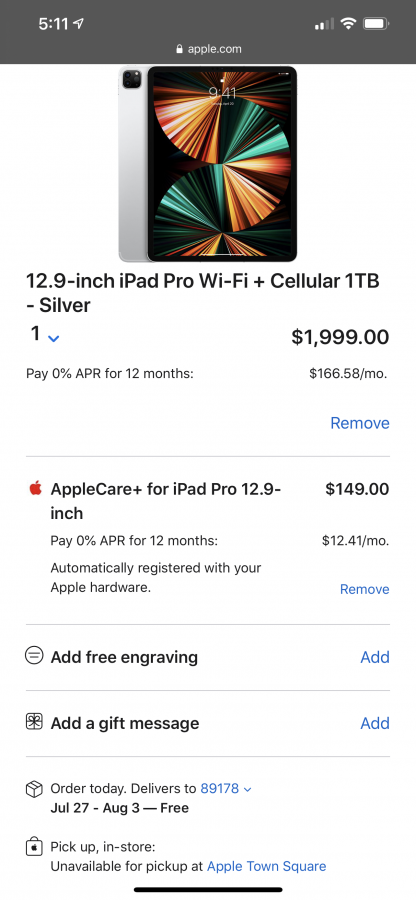Open the quantity dropdown showing 1

[45, 335]
